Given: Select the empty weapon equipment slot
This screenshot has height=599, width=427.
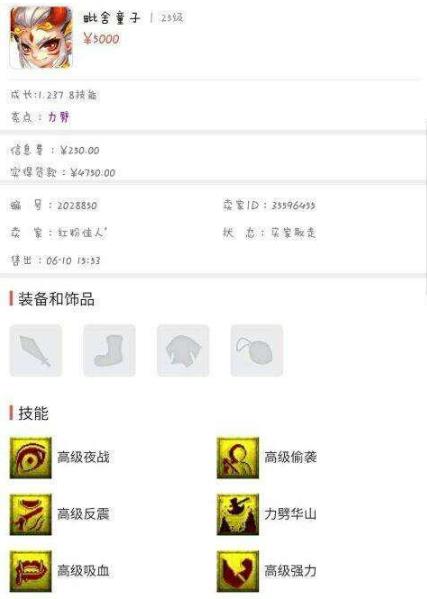Looking at the screenshot, I should [36, 351].
